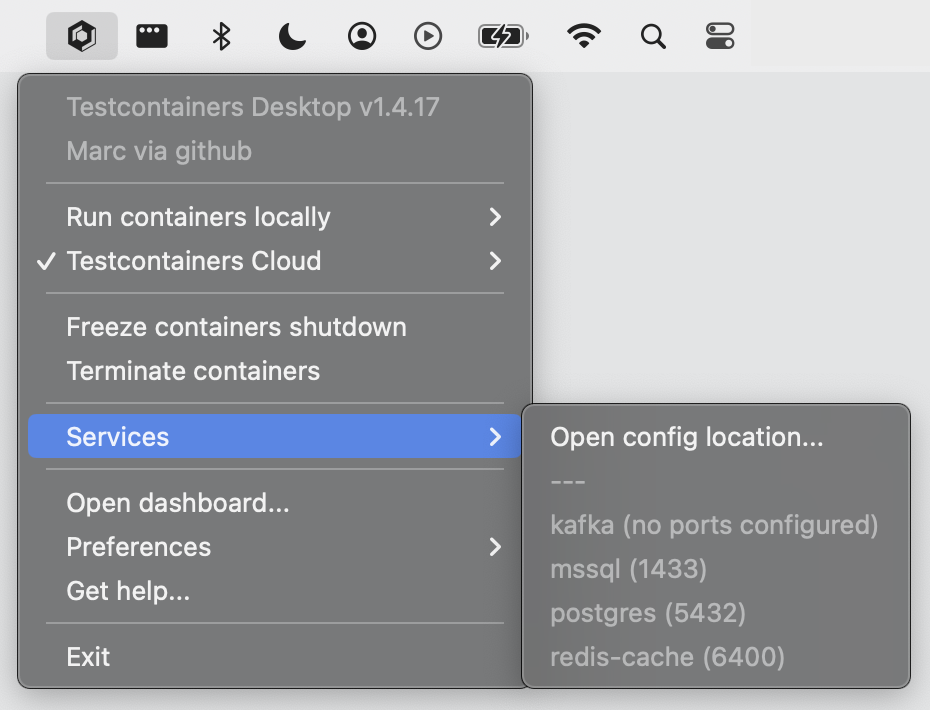Freeze containers shutdown toggle entry
This screenshot has height=710, width=930.
tap(236, 327)
